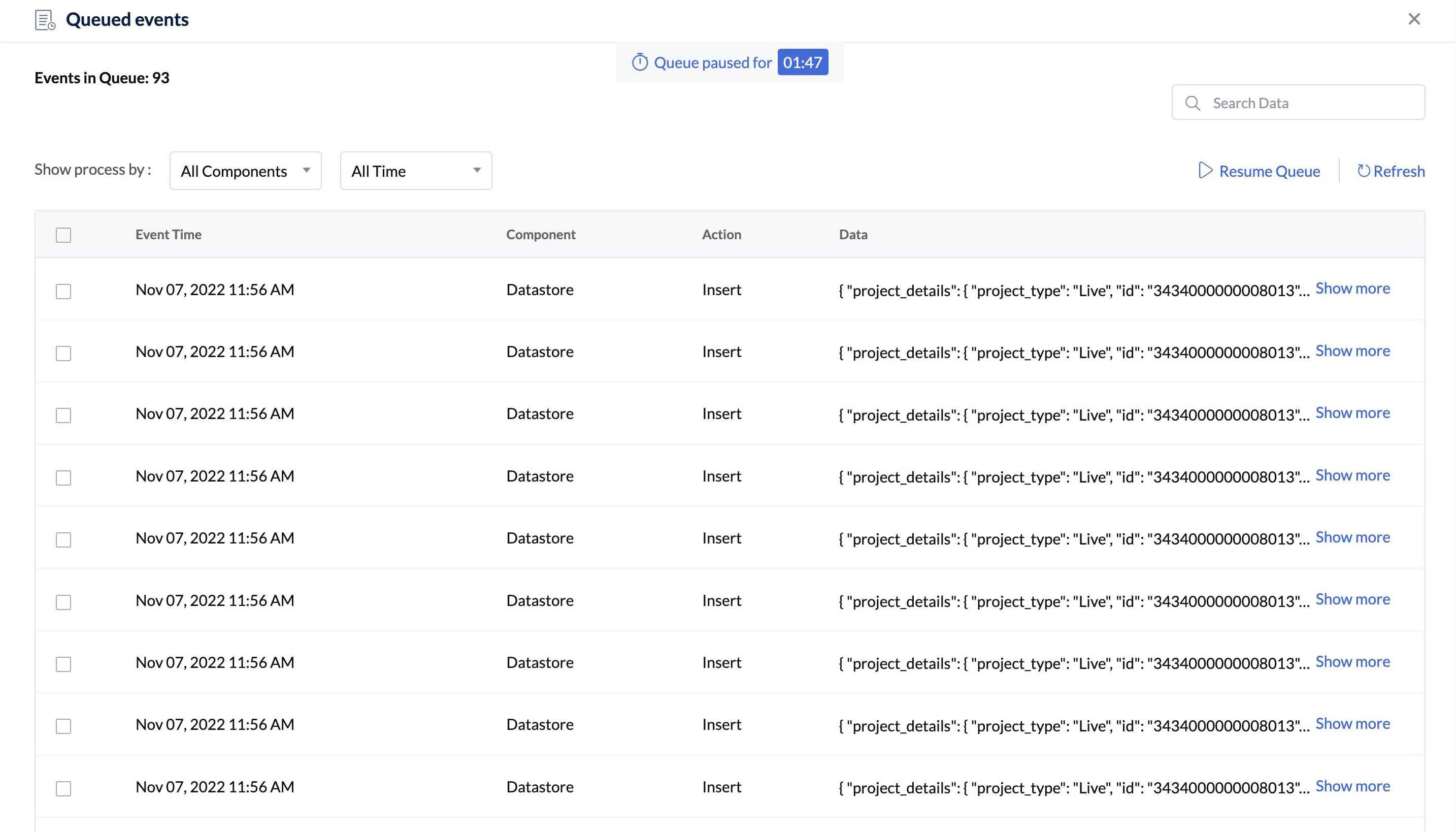Screen dimensions: 1456x832
Task: Focus the Search Data input field
Action: click(1298, 102)
